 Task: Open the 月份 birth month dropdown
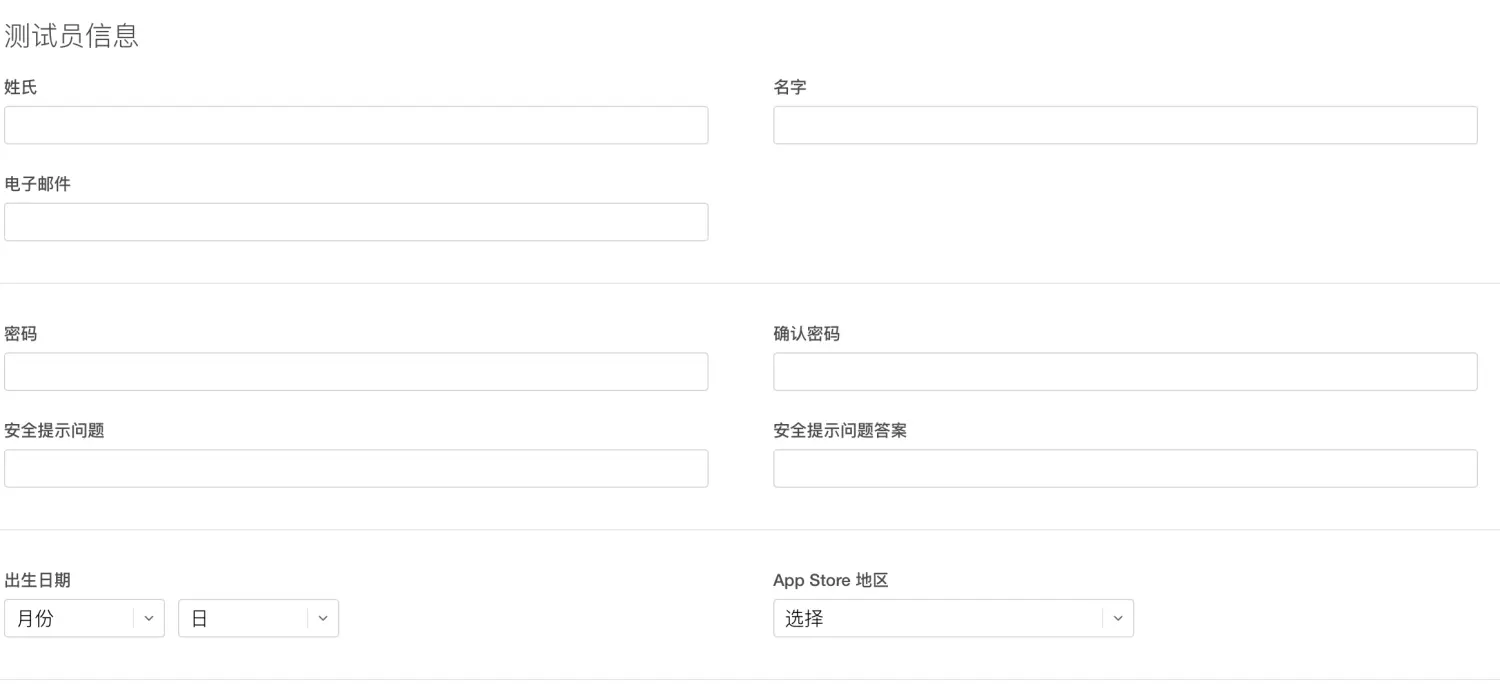[84, 618]
